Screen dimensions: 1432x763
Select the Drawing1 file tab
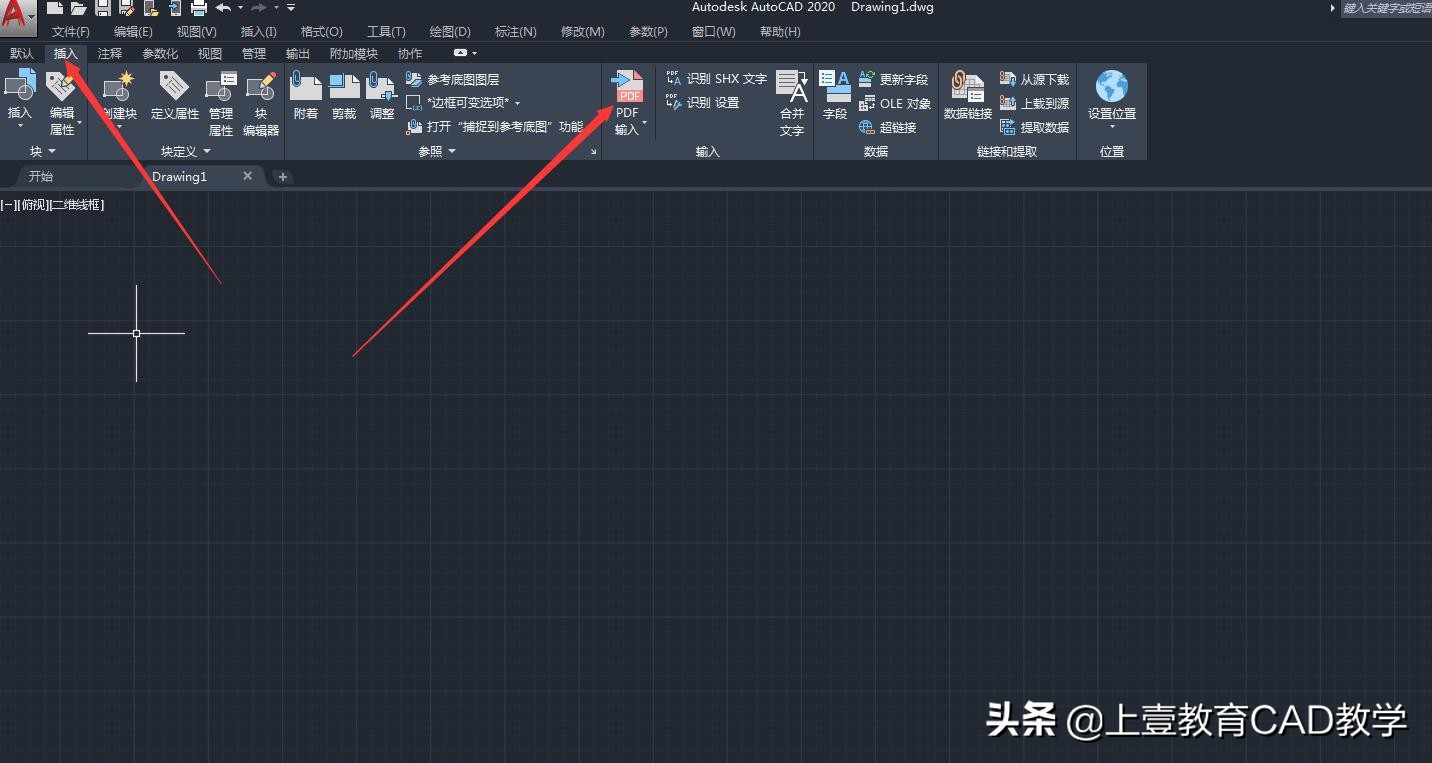pos(179,176)
